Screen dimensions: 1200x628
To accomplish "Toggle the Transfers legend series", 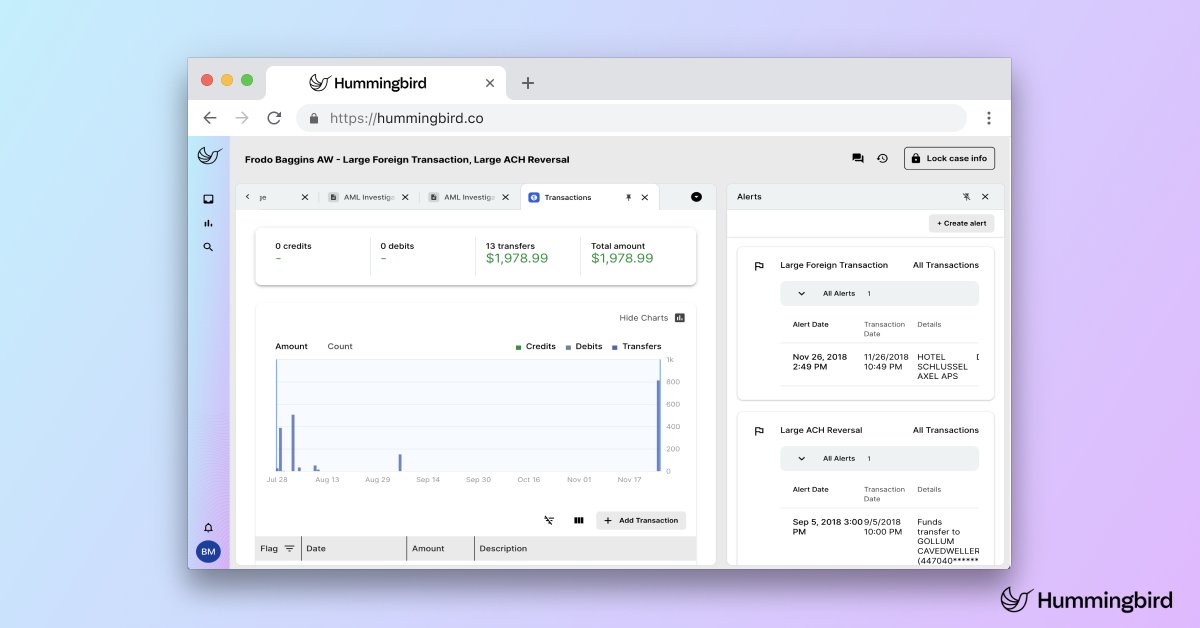I will tap(636, 346).
